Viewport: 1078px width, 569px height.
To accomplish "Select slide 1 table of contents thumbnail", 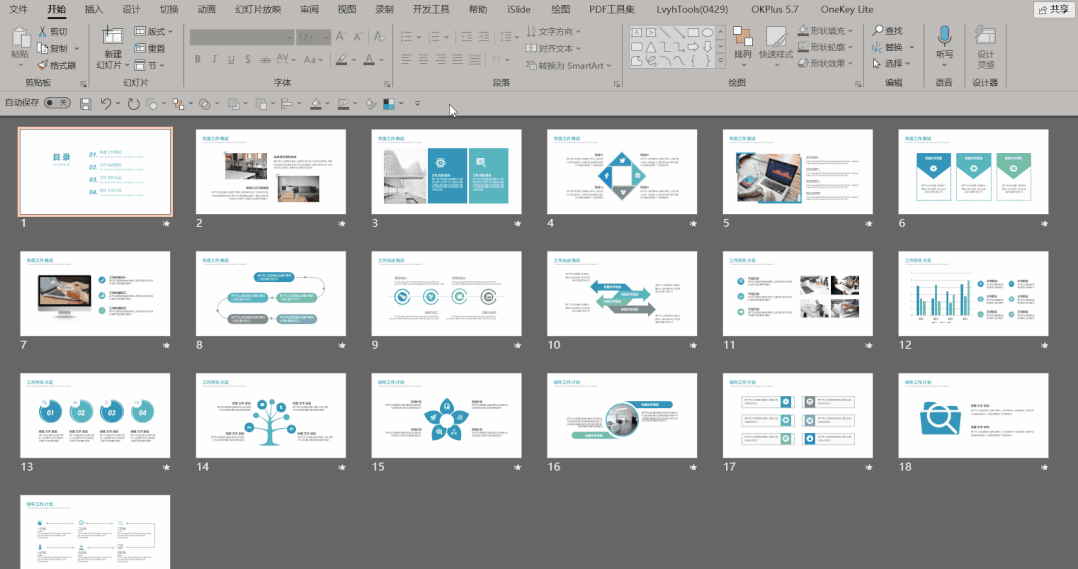I will 95,172.
